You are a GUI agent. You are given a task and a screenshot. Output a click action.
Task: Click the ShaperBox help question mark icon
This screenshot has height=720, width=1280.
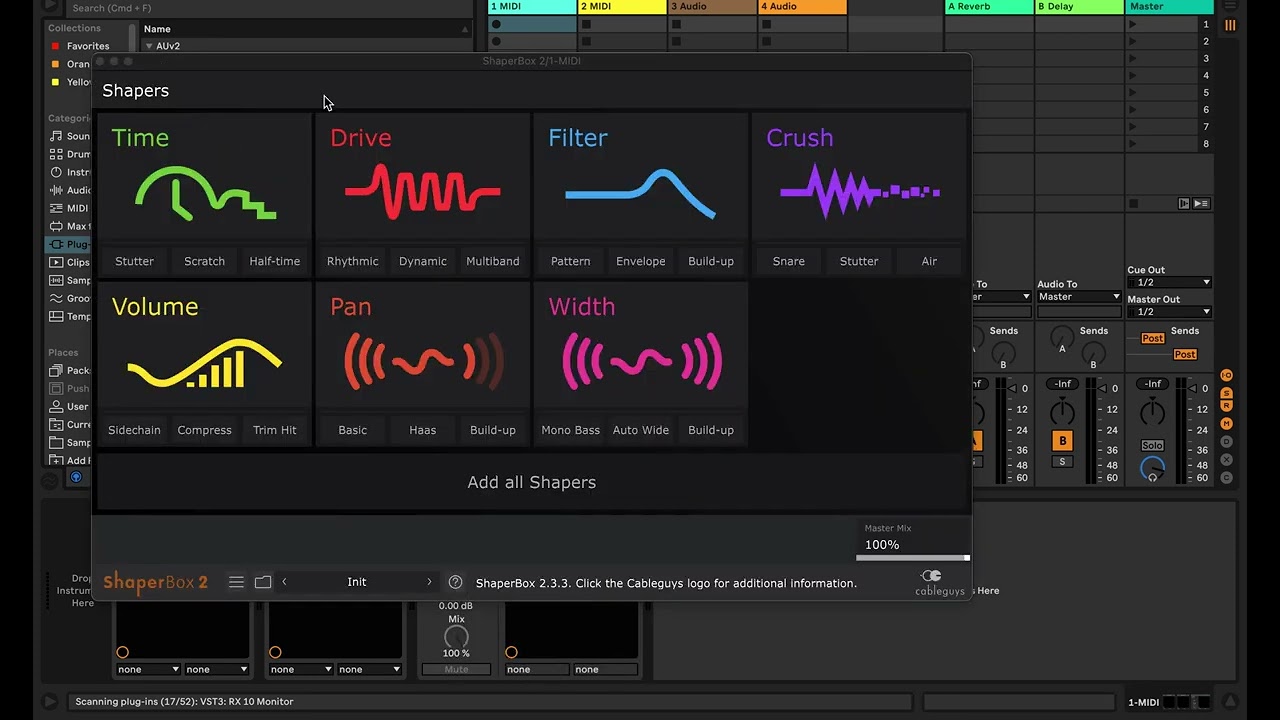tap(455, 582)
